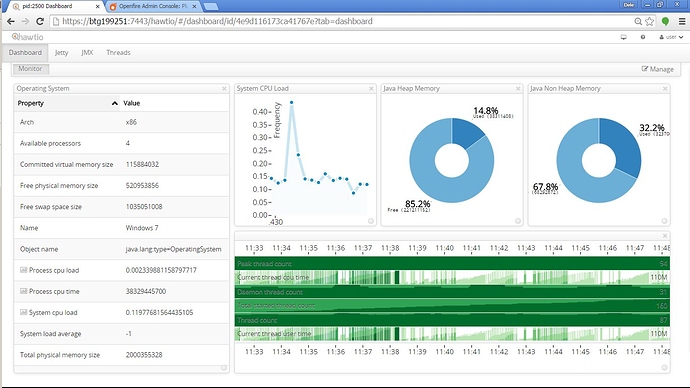The width and height of the screenshot is (690, 388).
Task: Select the Monitor dashboard tab
Action: [30, 69]
